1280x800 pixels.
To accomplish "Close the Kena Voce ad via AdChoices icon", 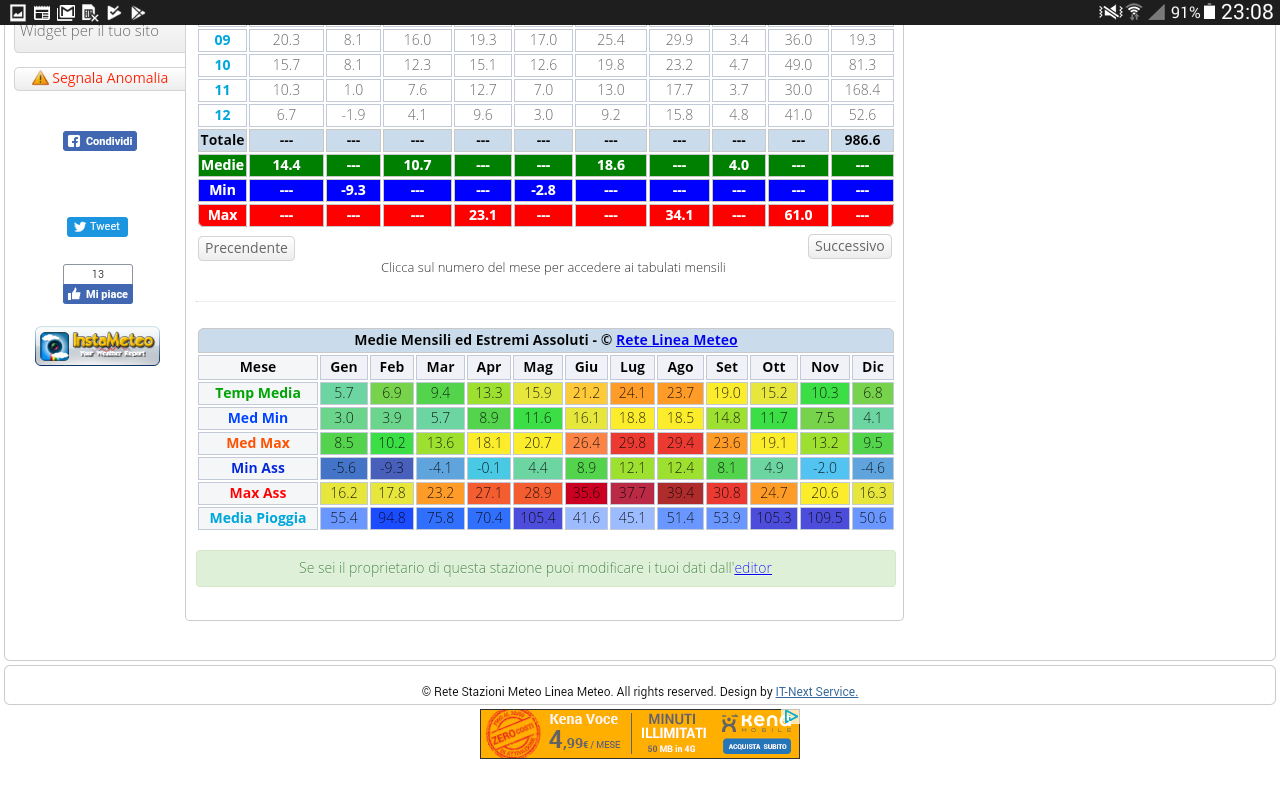I will click(790, 717).
